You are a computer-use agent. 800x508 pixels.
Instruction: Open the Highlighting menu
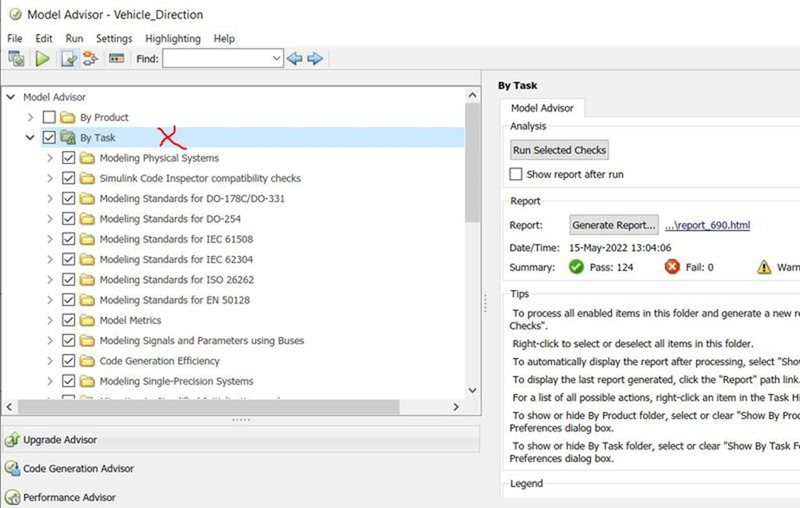(173, 39)
